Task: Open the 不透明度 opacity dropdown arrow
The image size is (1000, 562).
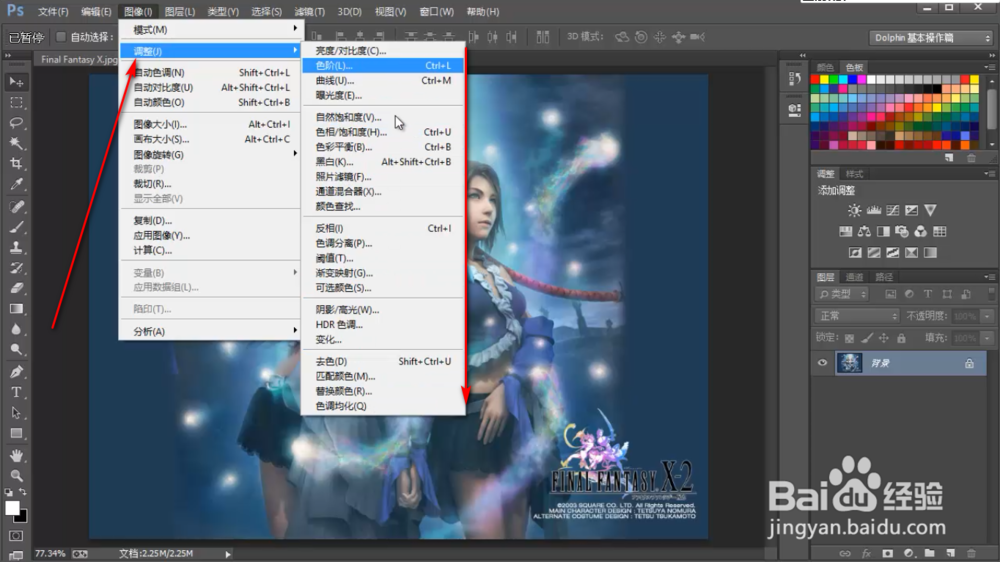Action: [x=988, y=316]
